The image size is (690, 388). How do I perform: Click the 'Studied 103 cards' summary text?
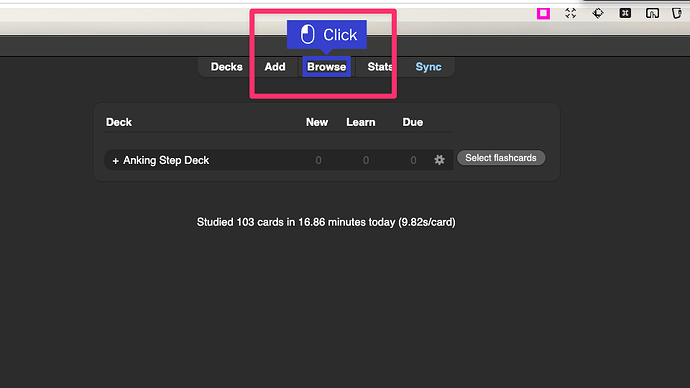[x=326, y=222]
